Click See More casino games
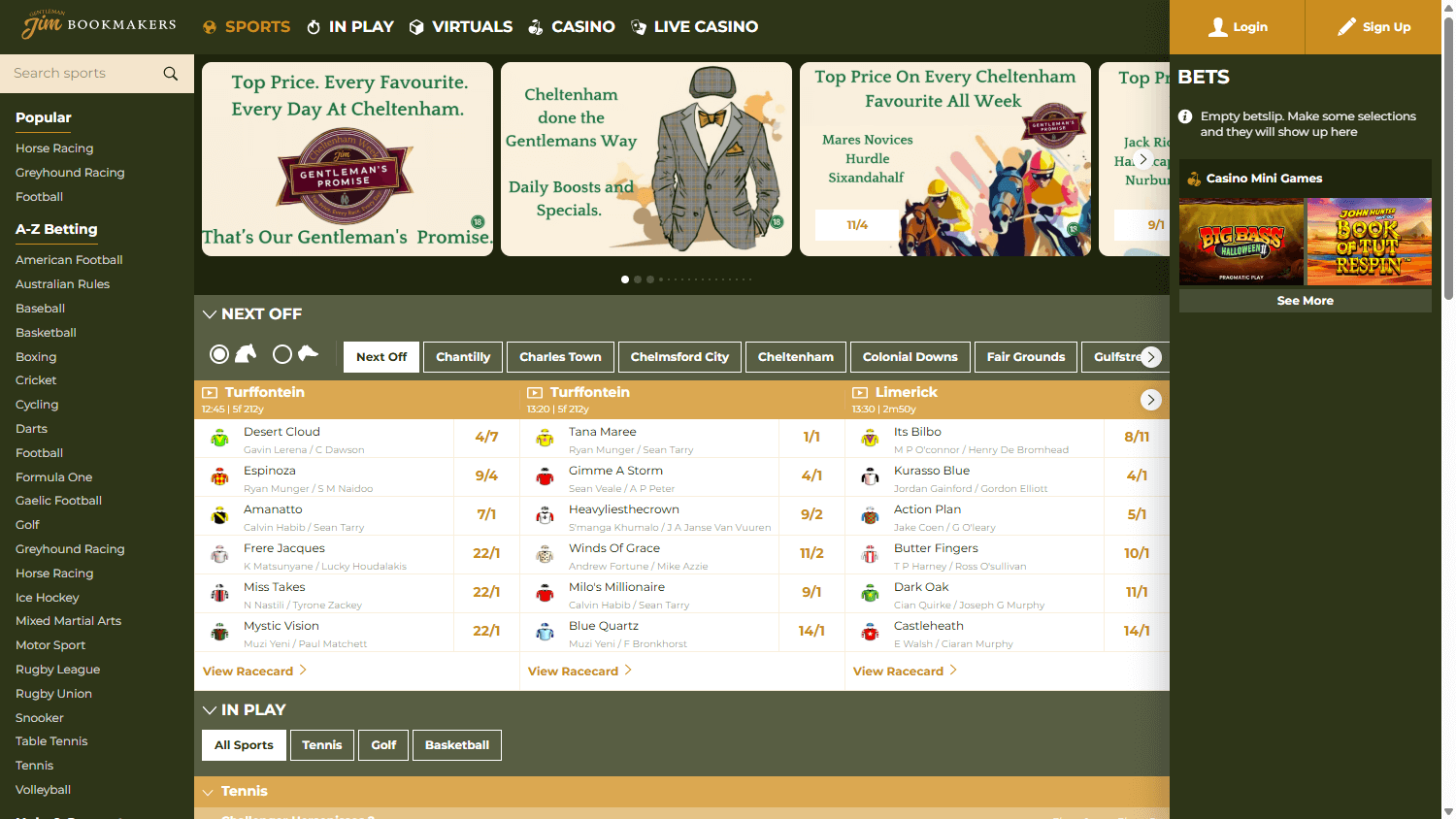The width and height of the screenshot is (1456, 819). coord(1306,301)
